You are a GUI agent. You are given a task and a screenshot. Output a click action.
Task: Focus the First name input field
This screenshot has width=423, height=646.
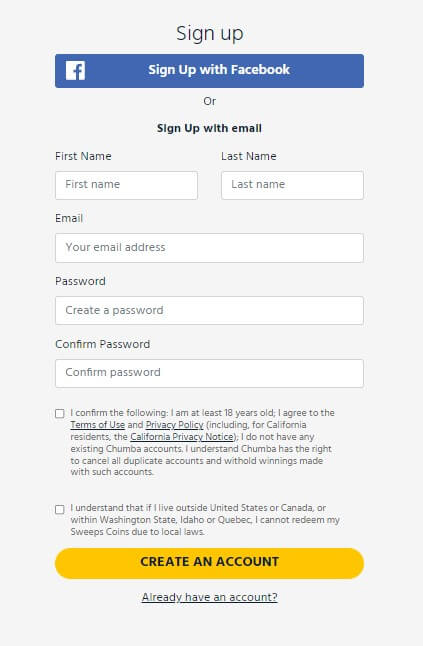(126, 185)
